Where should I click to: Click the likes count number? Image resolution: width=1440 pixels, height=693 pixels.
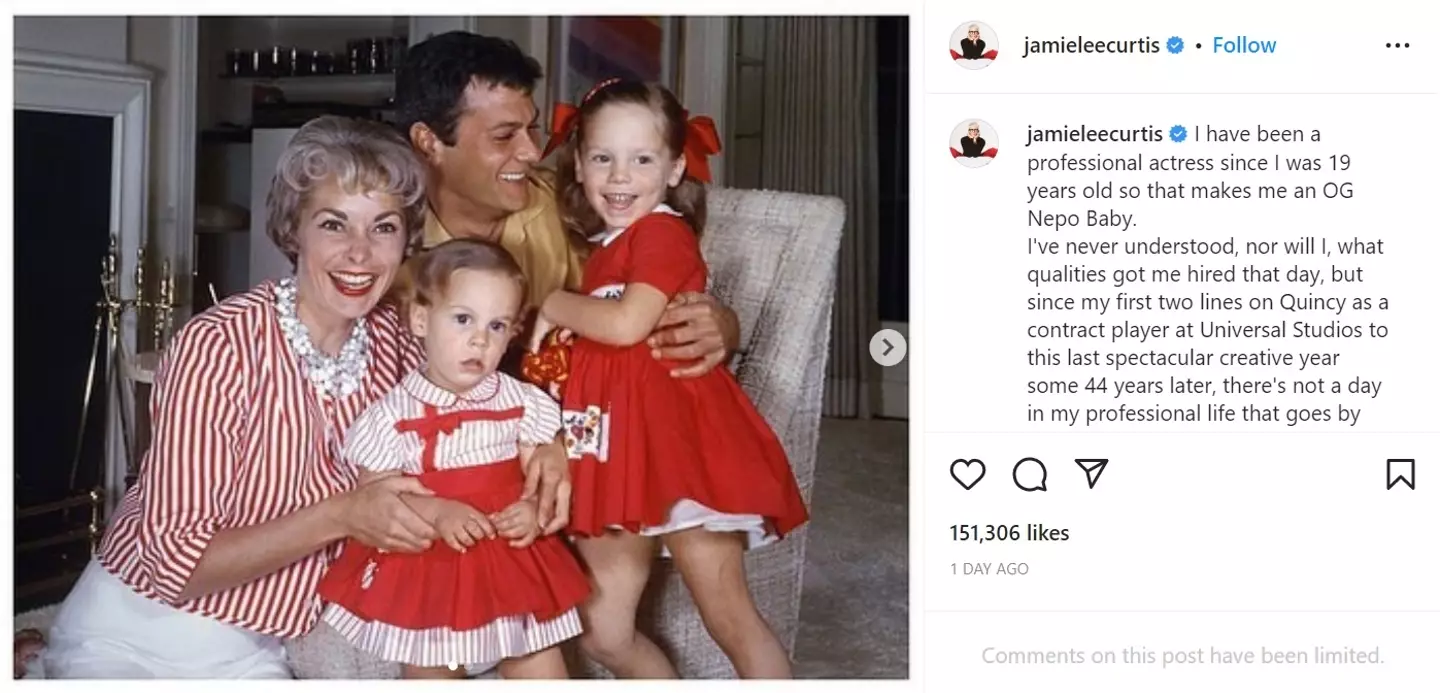(x=985, y=533)
